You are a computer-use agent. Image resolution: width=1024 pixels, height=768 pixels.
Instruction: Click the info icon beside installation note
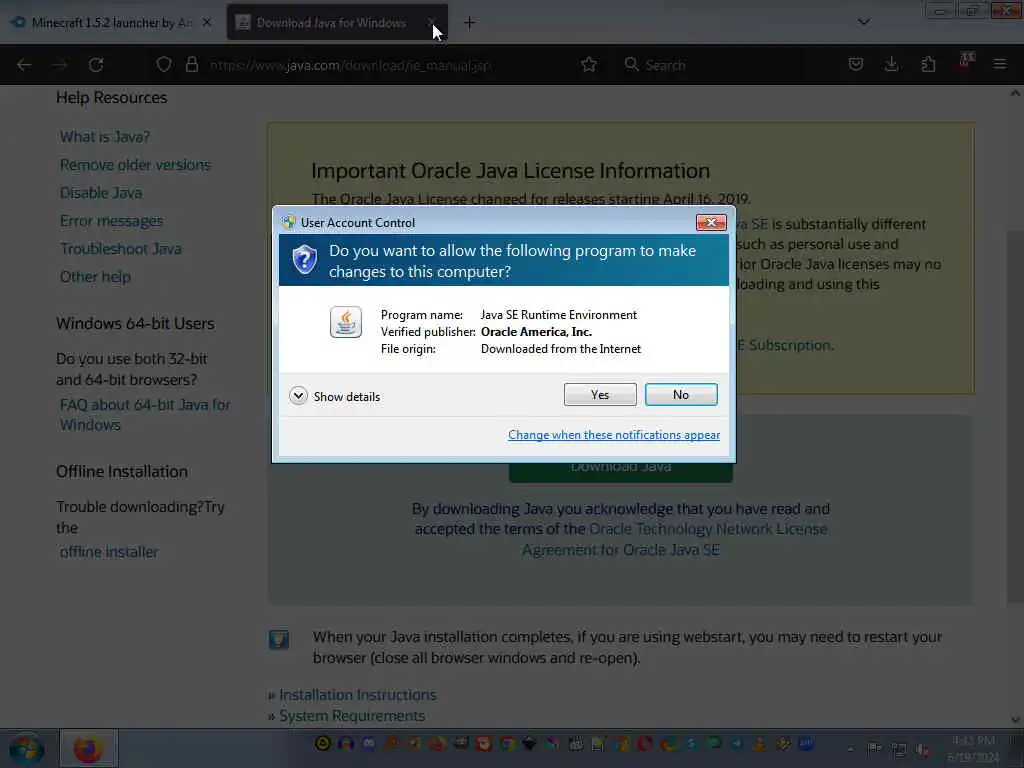(279, 639)
